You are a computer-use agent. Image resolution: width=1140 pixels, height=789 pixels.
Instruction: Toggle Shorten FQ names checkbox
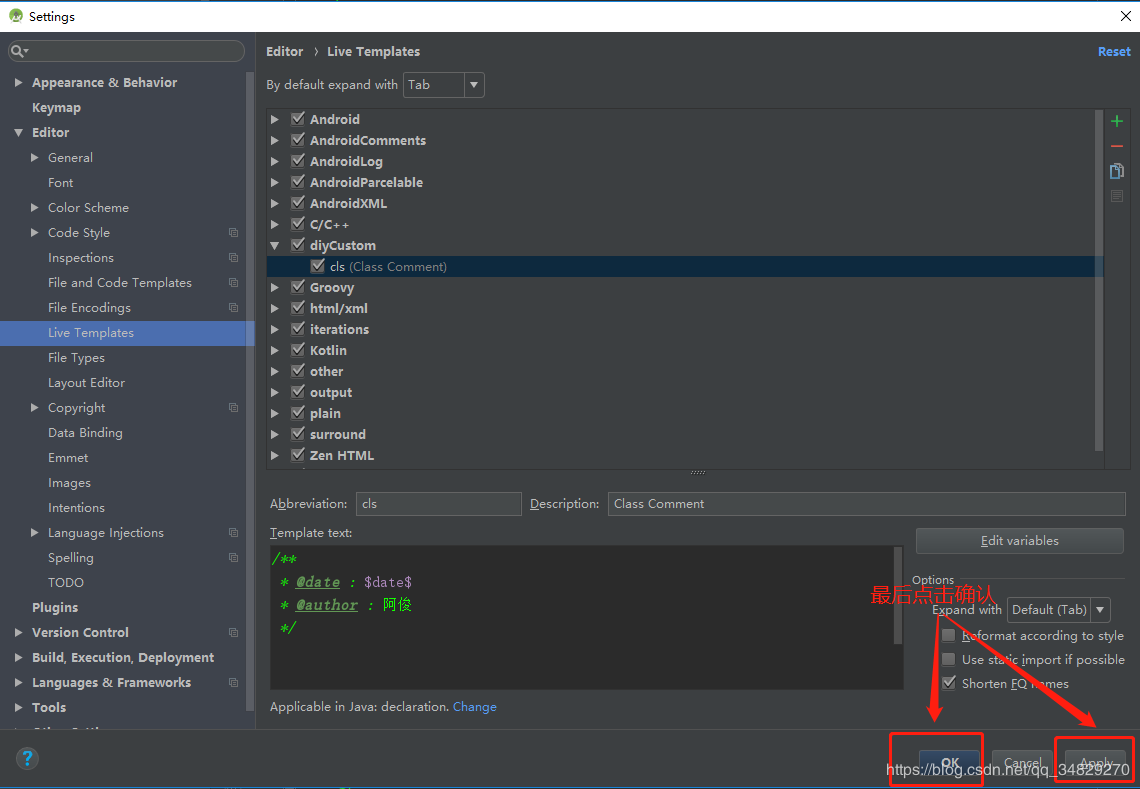[948, 683]
